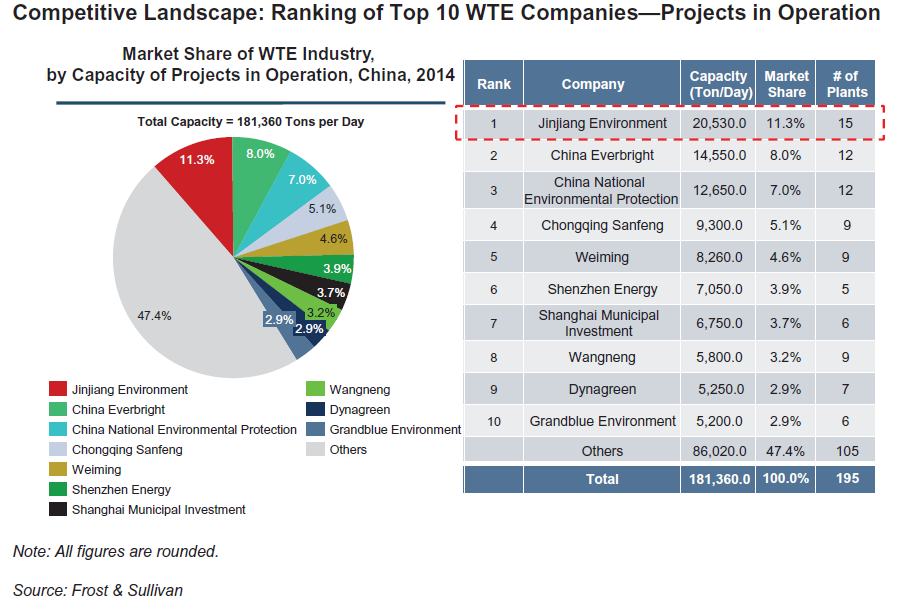Click the Dynagreen table cell

[x=602, y=389]
